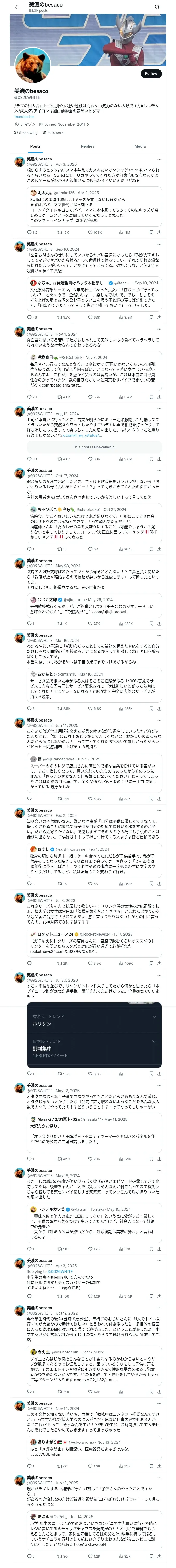Bookmark the Nov 4, 2024 post
This screenshot has height=1568, width=176.
pyautogui.click(x=150, y=397)
